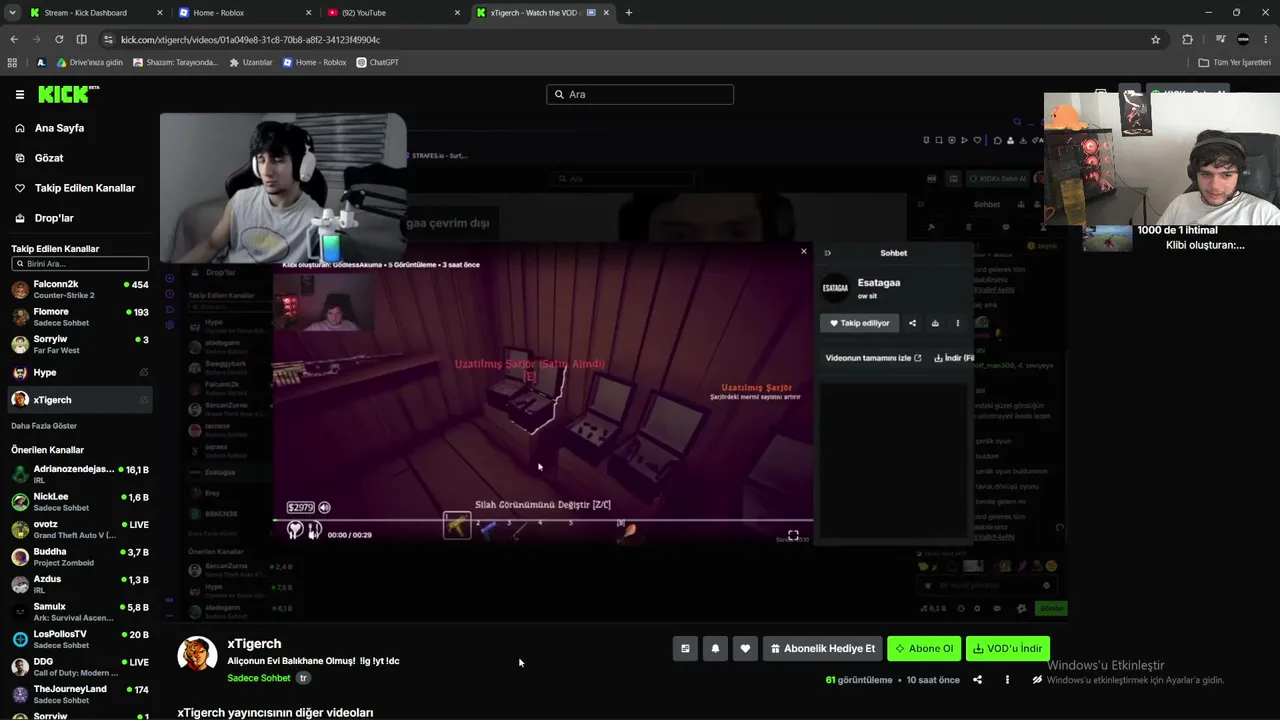Open 'Videonun tamamını izle' link
Screen dimensions: 1280x720
click(x=873, y=358)
